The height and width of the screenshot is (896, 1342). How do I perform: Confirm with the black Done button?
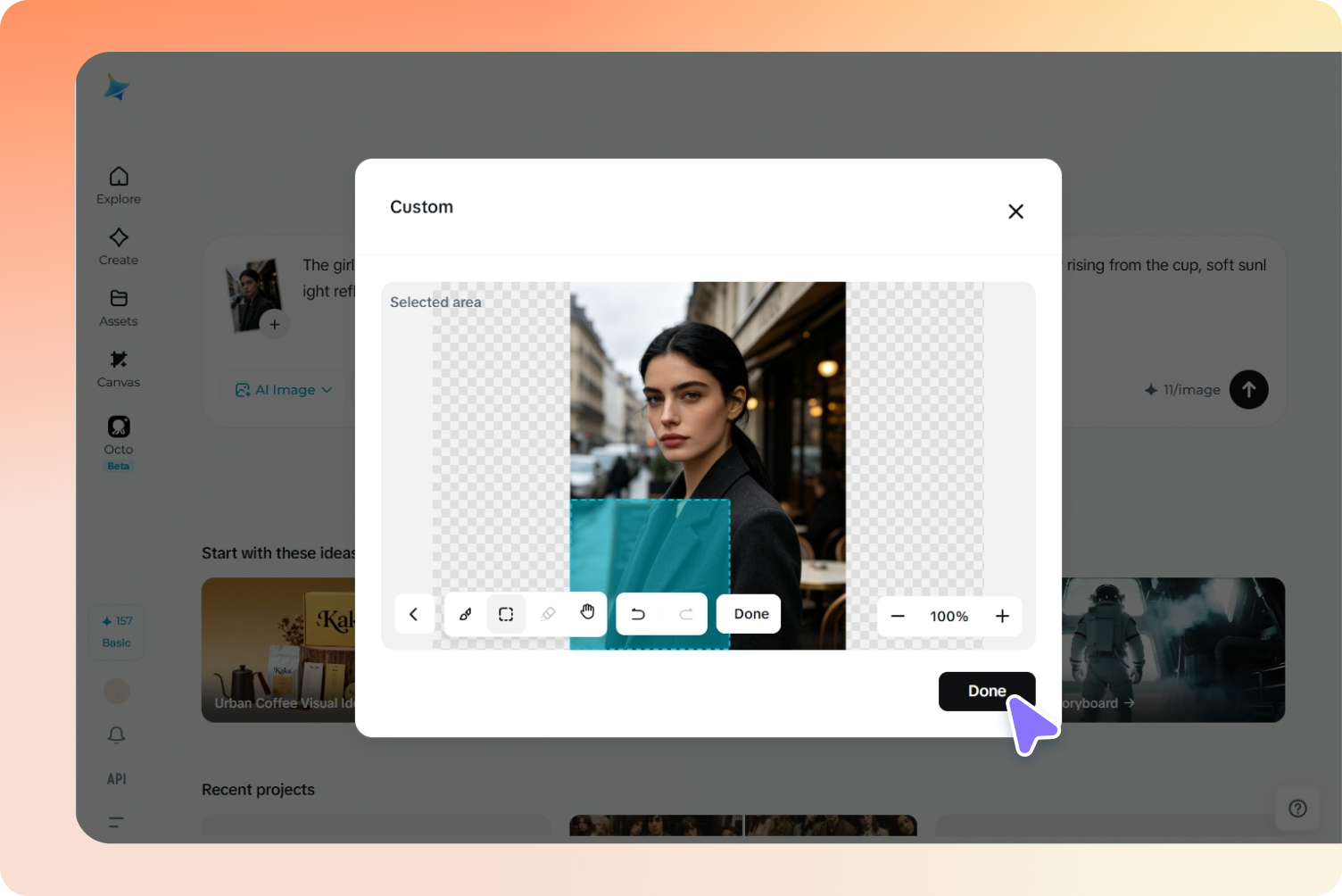click(987, 692)
